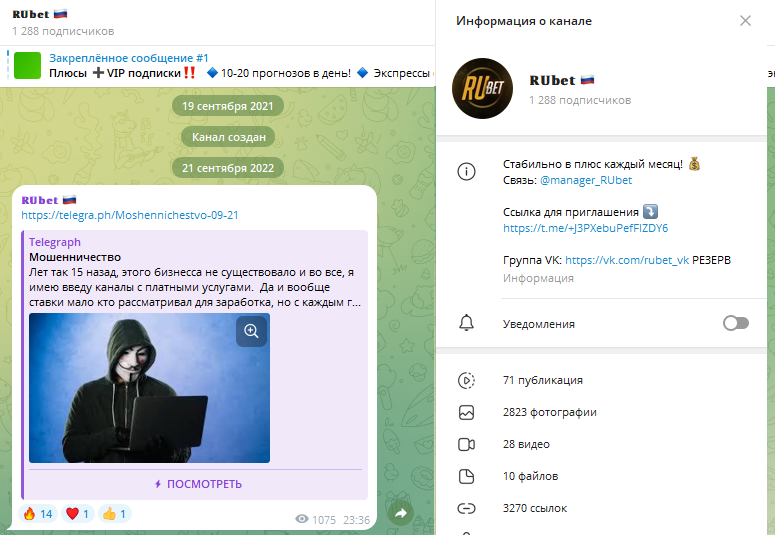The width and height of the screenshot is (775, 535).
Task: Open the hooded hacker preview image
Action: pos(149,388)
